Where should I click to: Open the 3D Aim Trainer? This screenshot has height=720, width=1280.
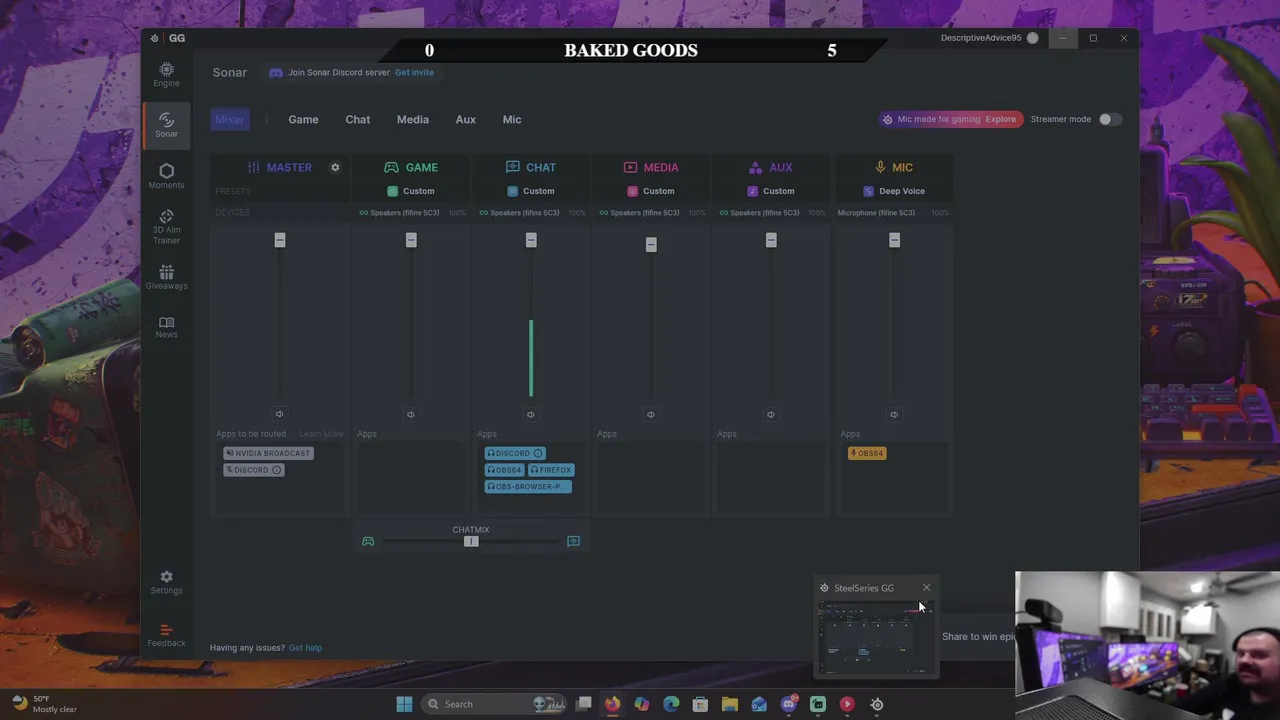(x=166, y=227)
